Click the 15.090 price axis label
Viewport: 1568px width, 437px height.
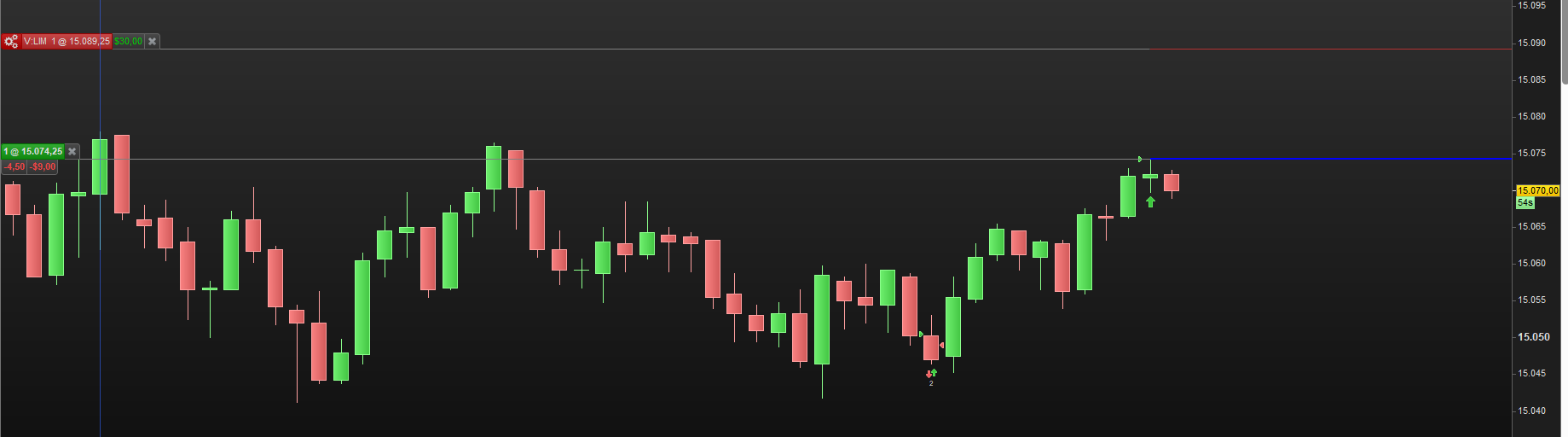point(1531,43)
